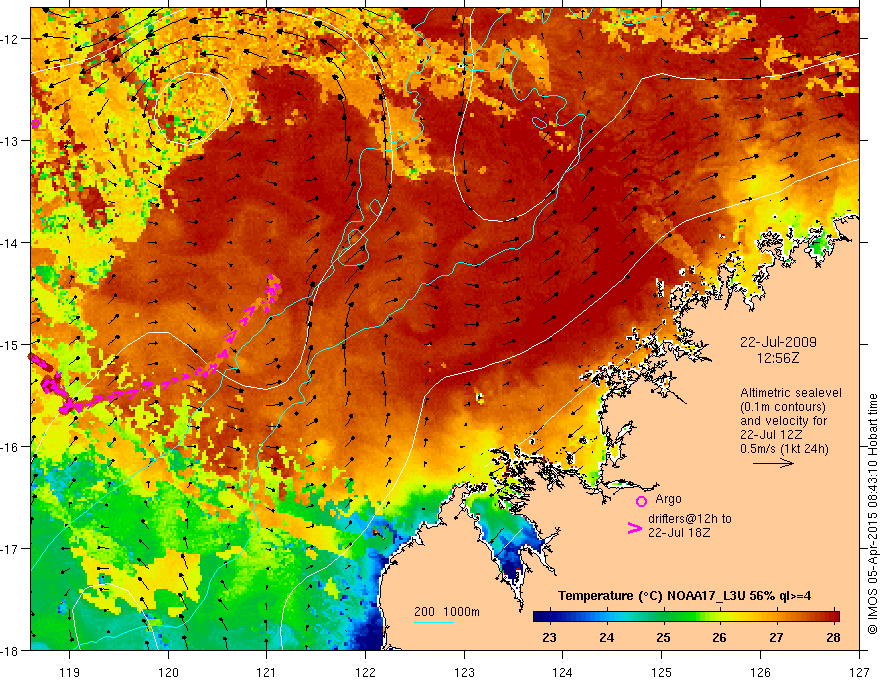Click the (0.1m contours) text
This screenshot has width=880, height=680.
[783, 407]
